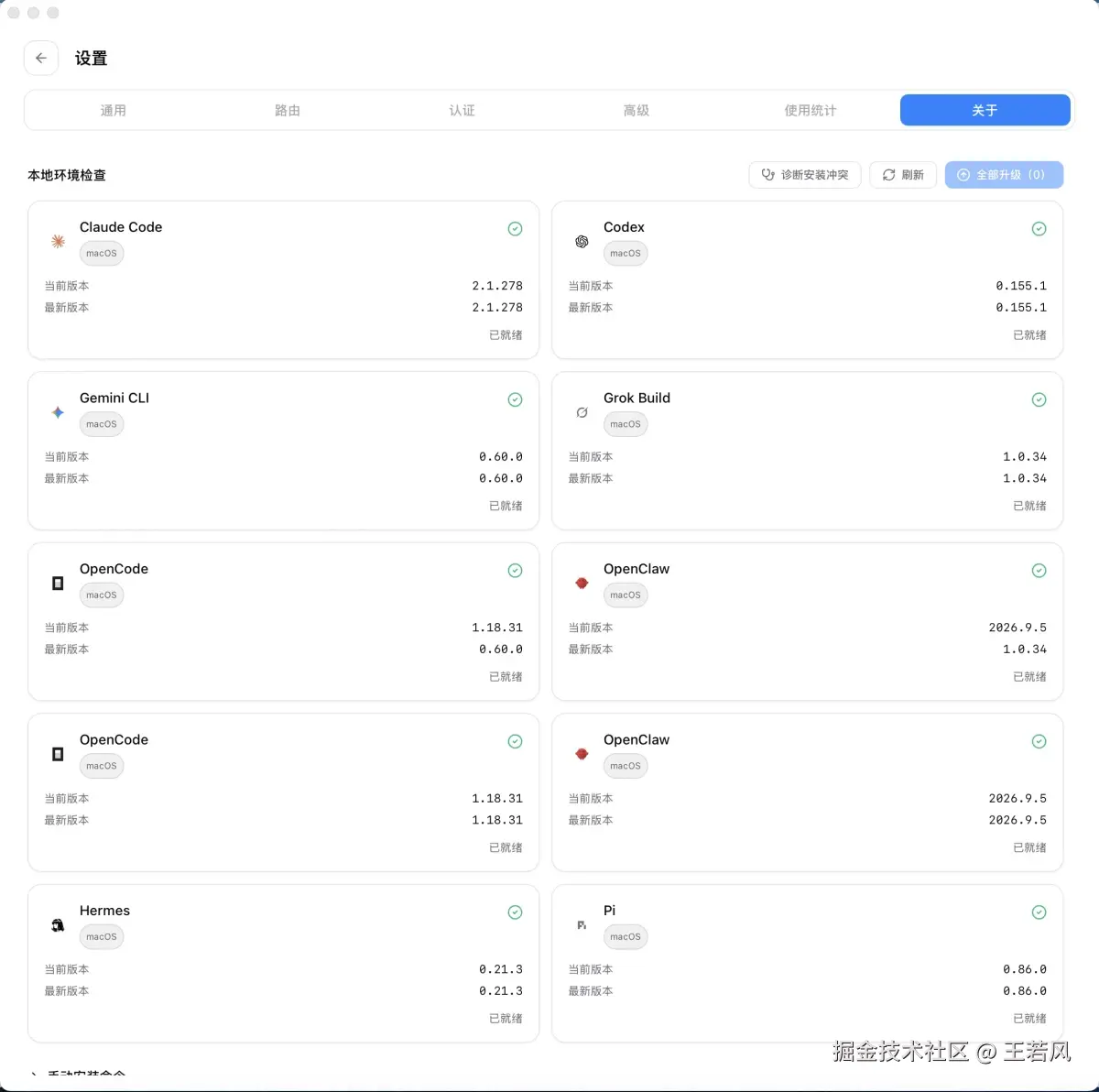Viewport: 1099px width, 1092px height.
Task: Click the 刷新 button
Action: (903, 175)
